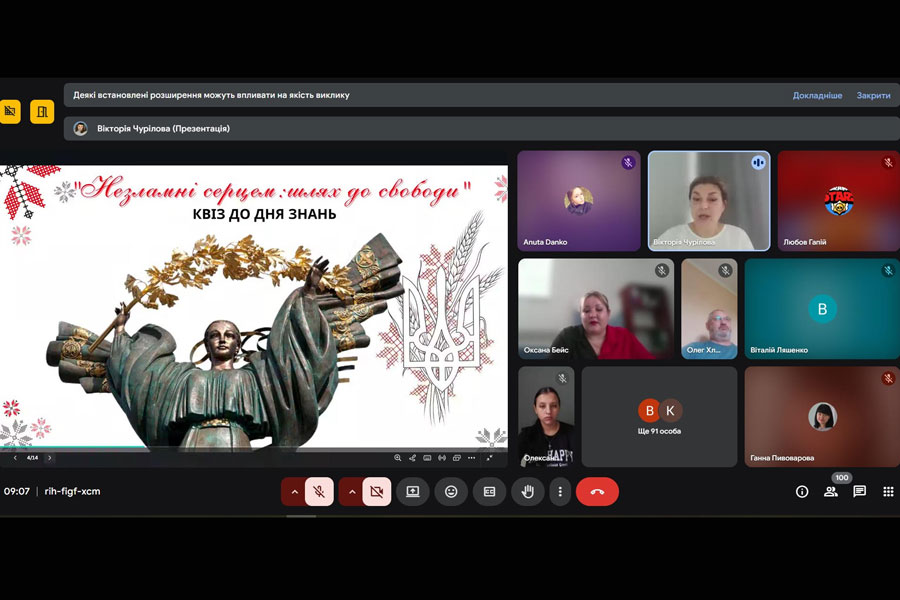This screenshot has height=600, width=900.
Task: Go to the previous slide
Action: pyautogui.click(x=15, y=458)
